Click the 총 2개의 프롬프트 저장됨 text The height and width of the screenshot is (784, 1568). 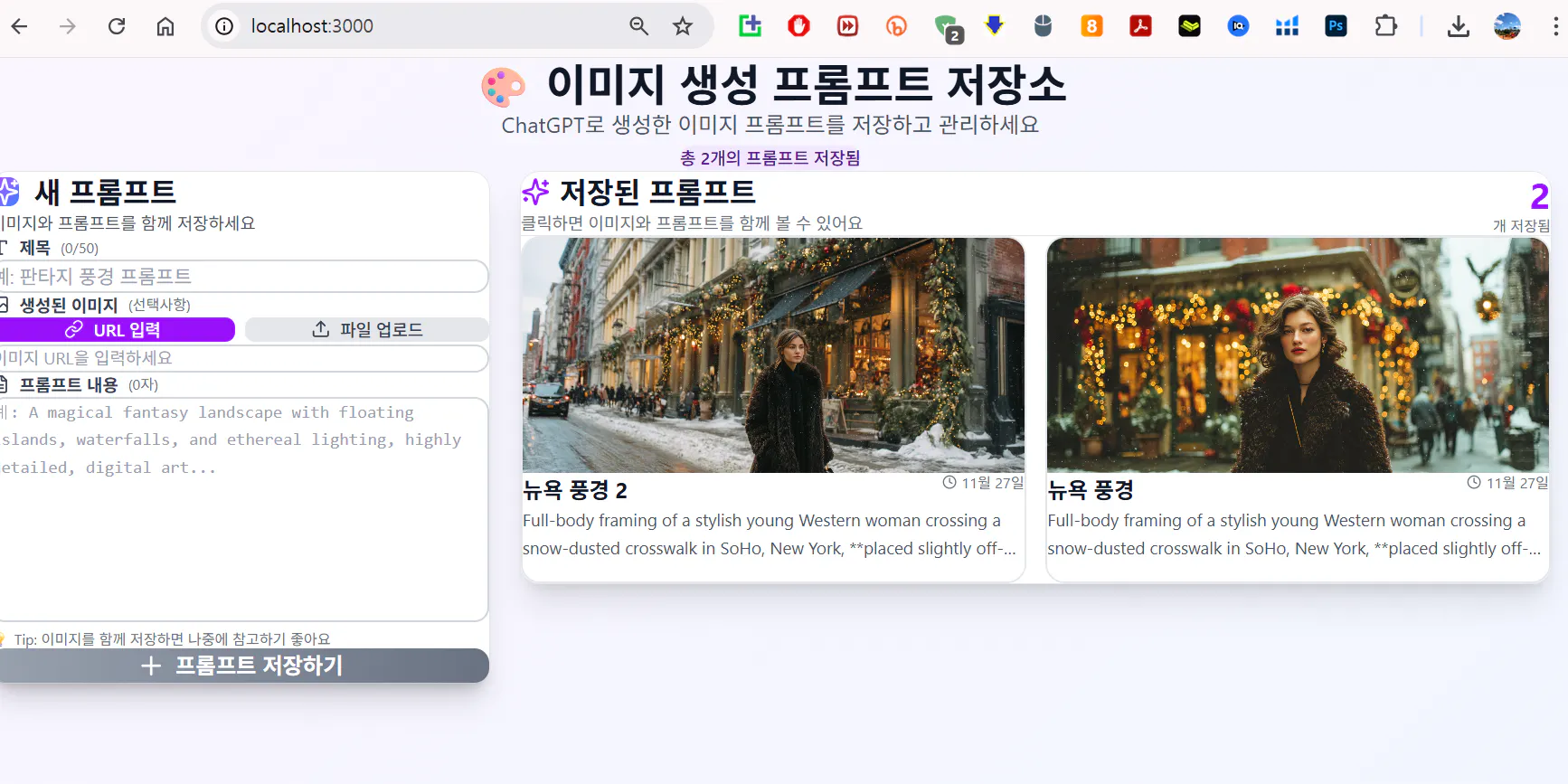pos(770,158)
